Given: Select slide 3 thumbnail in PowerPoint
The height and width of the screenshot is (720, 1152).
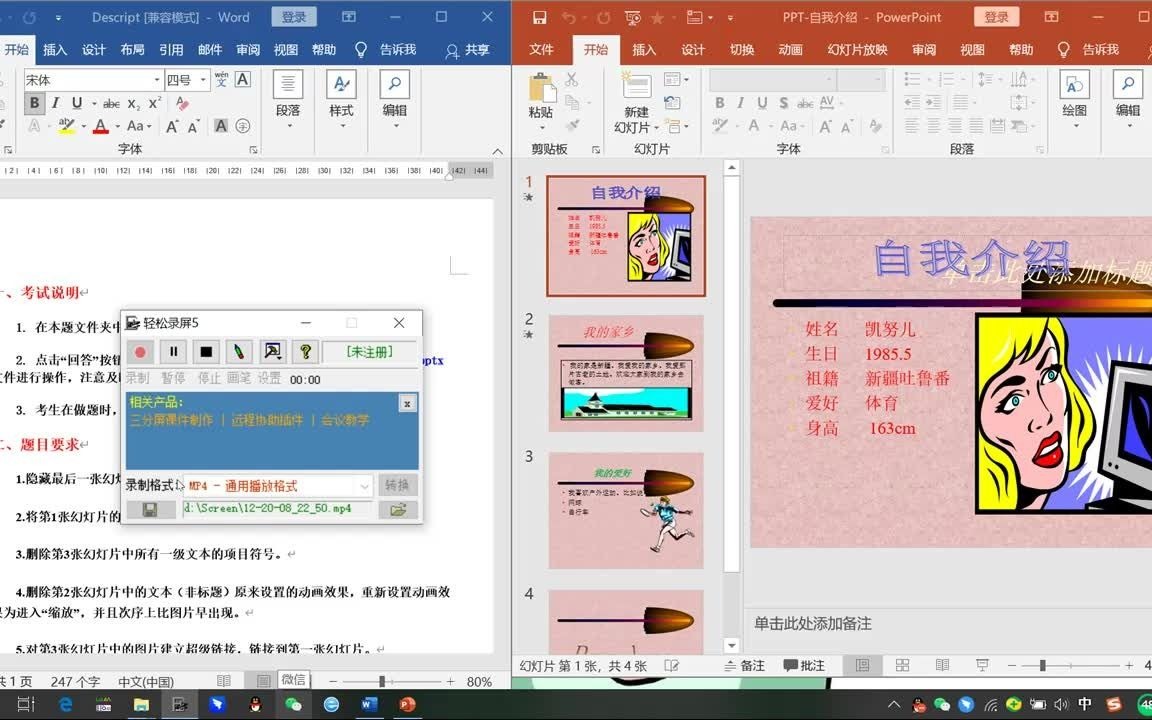Looking at the screenshot, I should (x=625, y=511).
